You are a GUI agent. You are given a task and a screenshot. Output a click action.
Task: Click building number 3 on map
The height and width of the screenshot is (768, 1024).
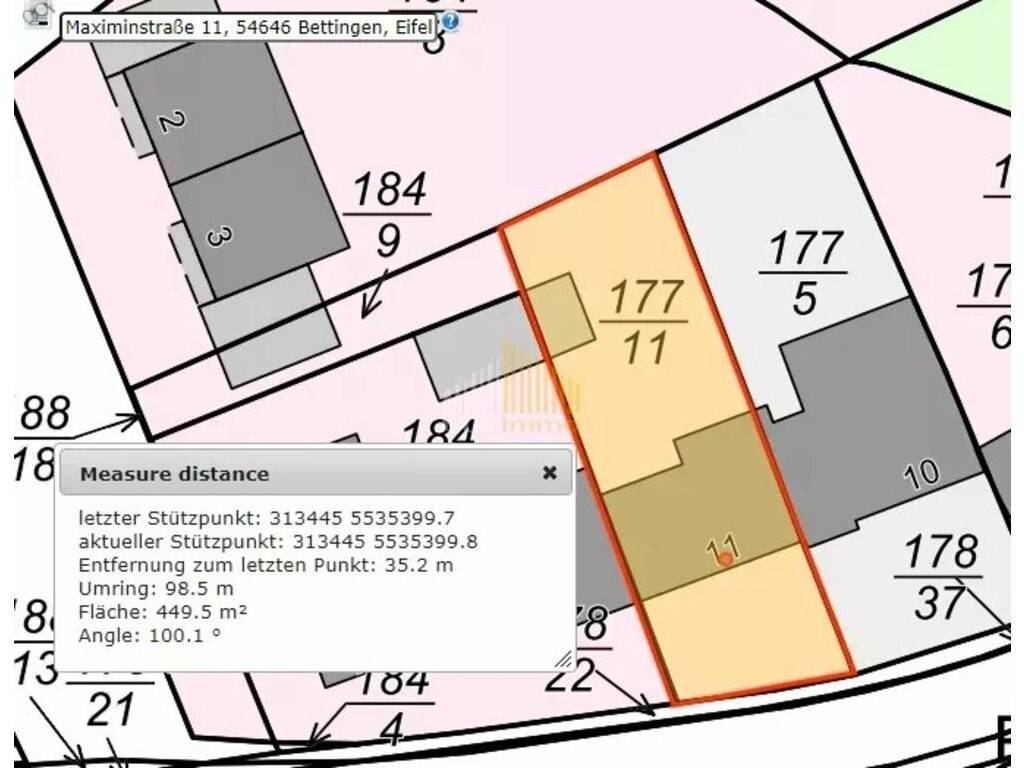[214, 237]
